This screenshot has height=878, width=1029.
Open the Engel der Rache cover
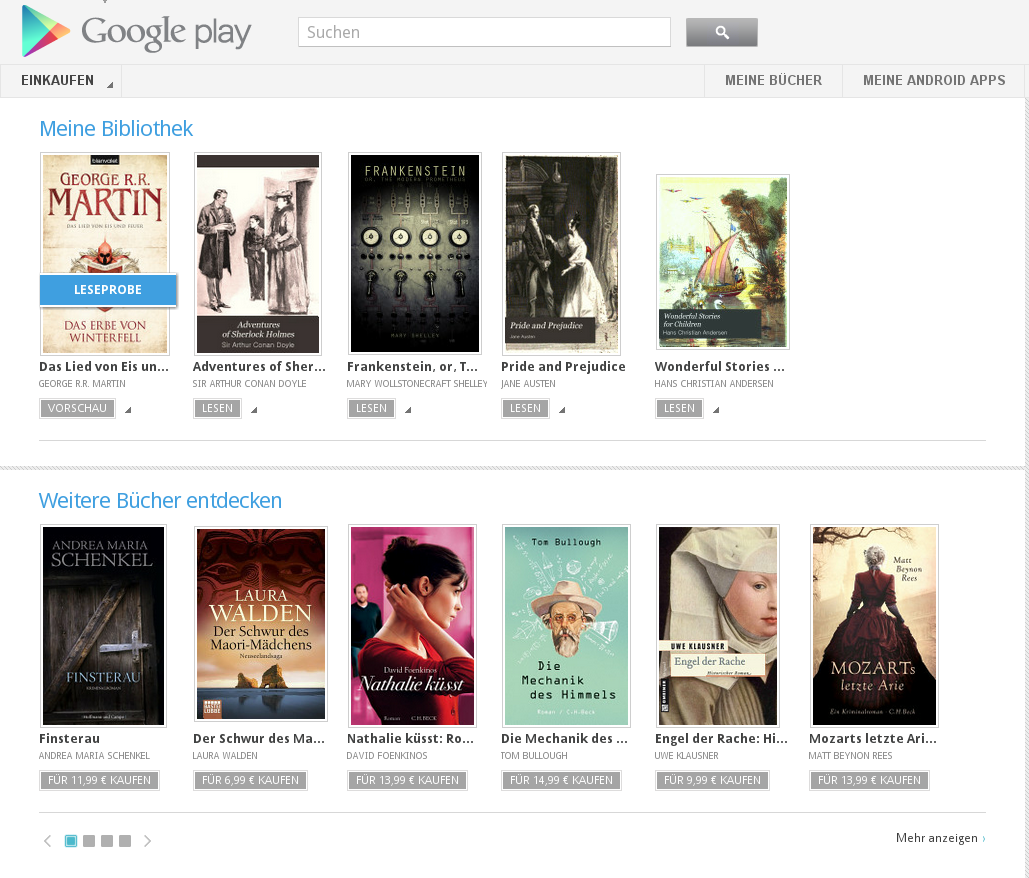[718, 626]
